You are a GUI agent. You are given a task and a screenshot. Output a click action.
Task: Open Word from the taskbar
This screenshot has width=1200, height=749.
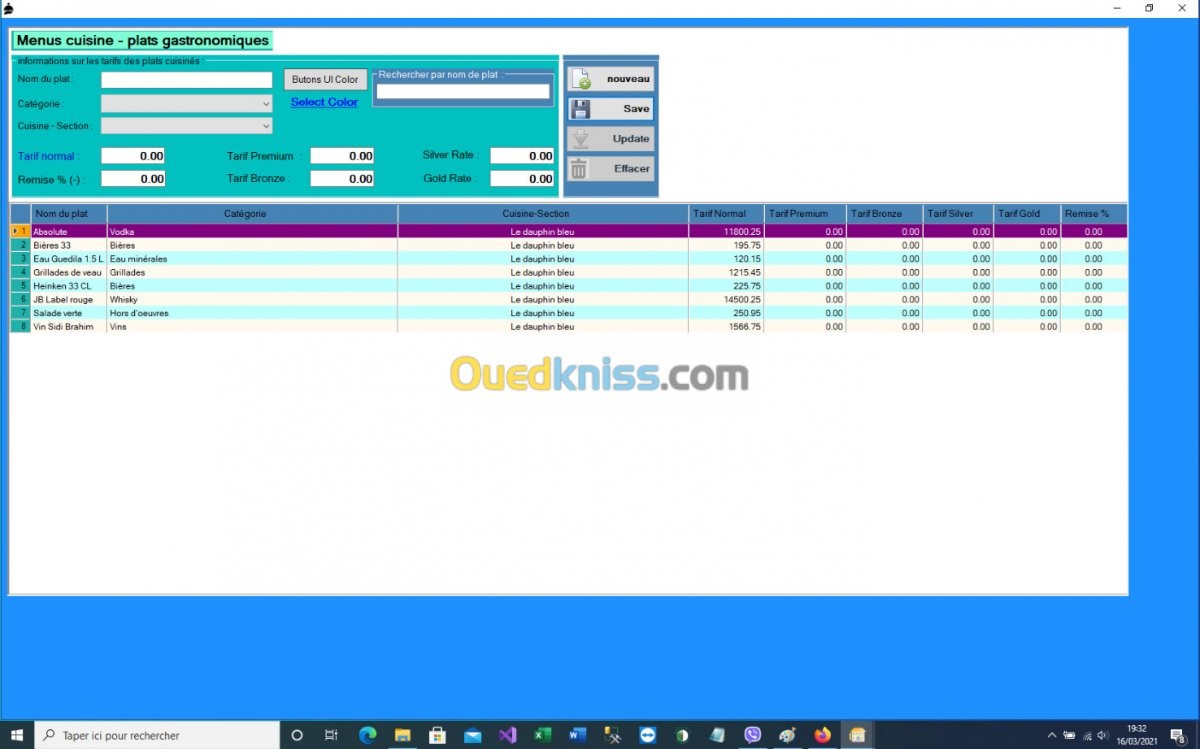pyautogui.click(x=577, y=735)
